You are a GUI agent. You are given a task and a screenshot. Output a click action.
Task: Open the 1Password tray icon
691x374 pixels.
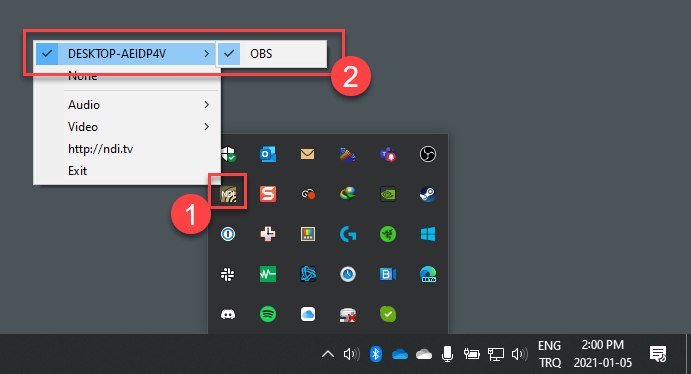click(228, 234)
